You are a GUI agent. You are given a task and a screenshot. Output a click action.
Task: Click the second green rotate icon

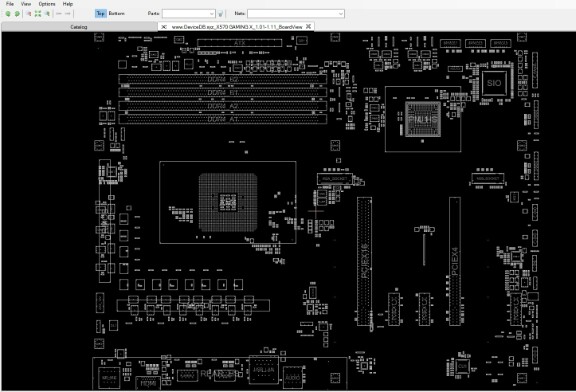pyautogui.click(x=17, y=14)
